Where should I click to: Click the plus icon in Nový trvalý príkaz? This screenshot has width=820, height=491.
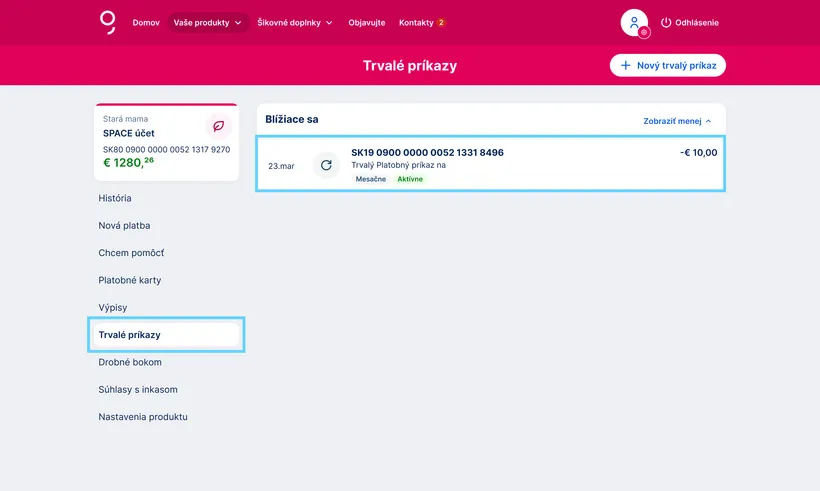tap(626, 65)
